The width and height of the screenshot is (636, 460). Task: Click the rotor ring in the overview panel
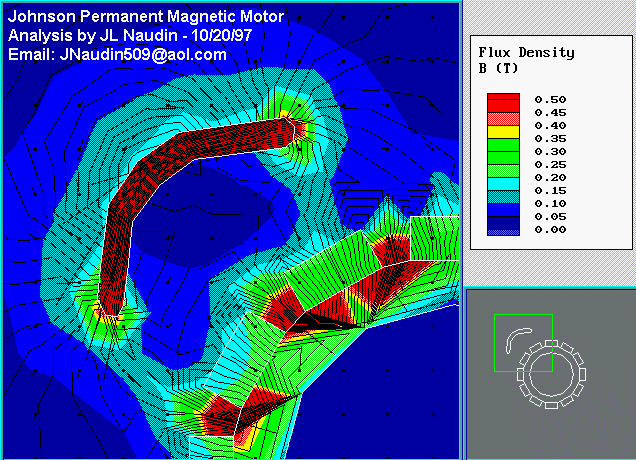(x=552, y=374)
